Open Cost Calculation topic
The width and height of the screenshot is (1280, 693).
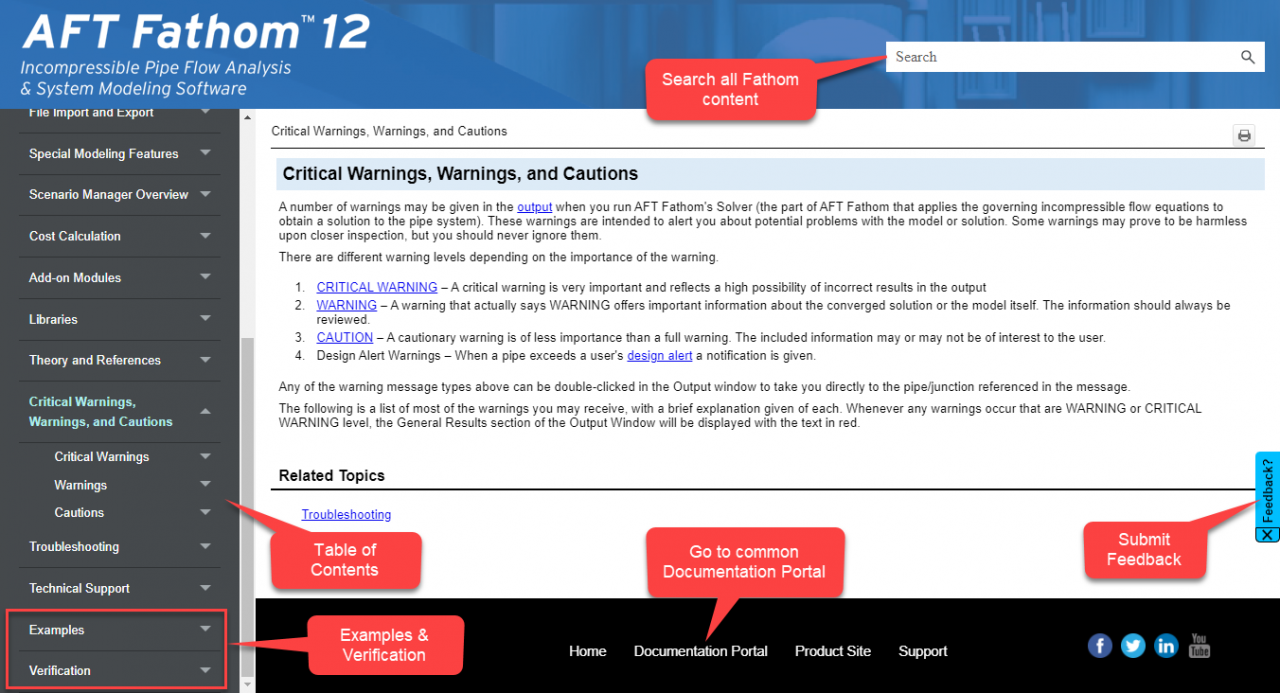coord(75,236)
